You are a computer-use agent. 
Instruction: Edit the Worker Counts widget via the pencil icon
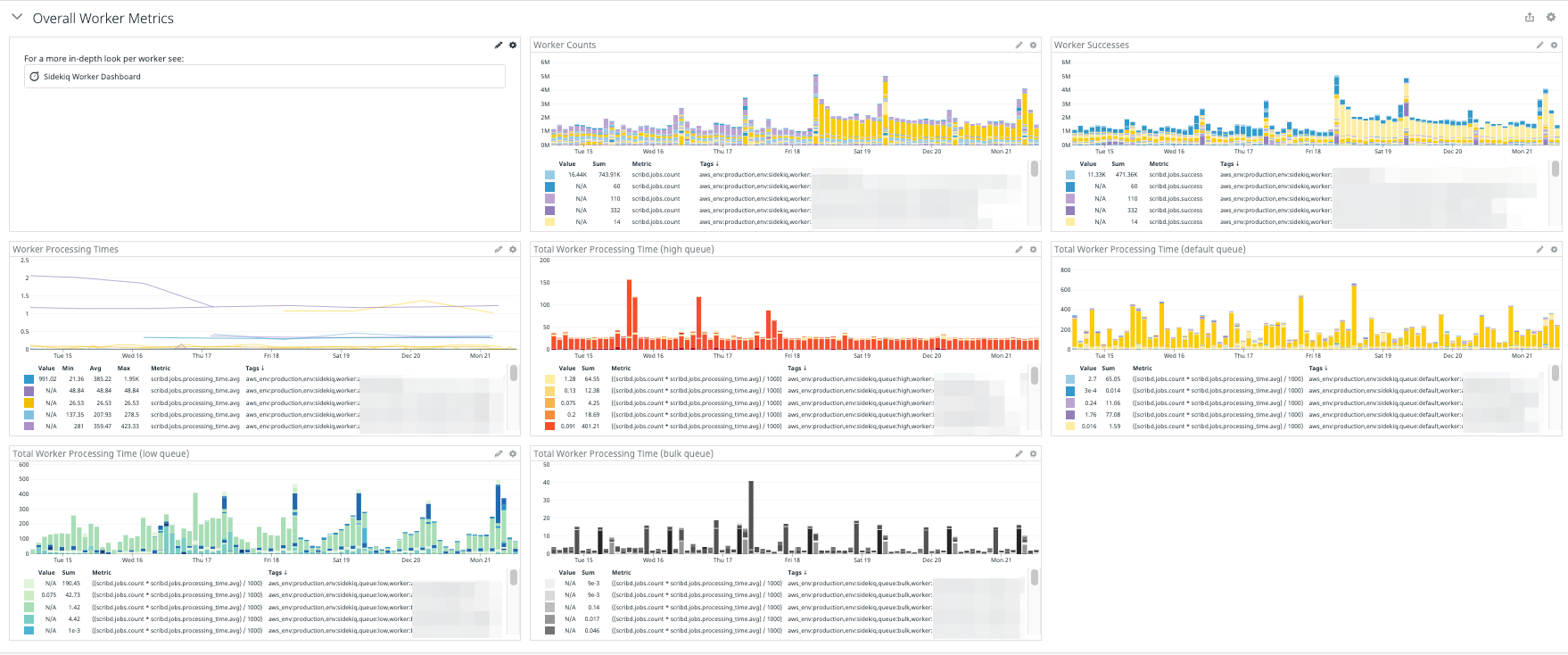pyautogui.click(x=1019, y=45)
